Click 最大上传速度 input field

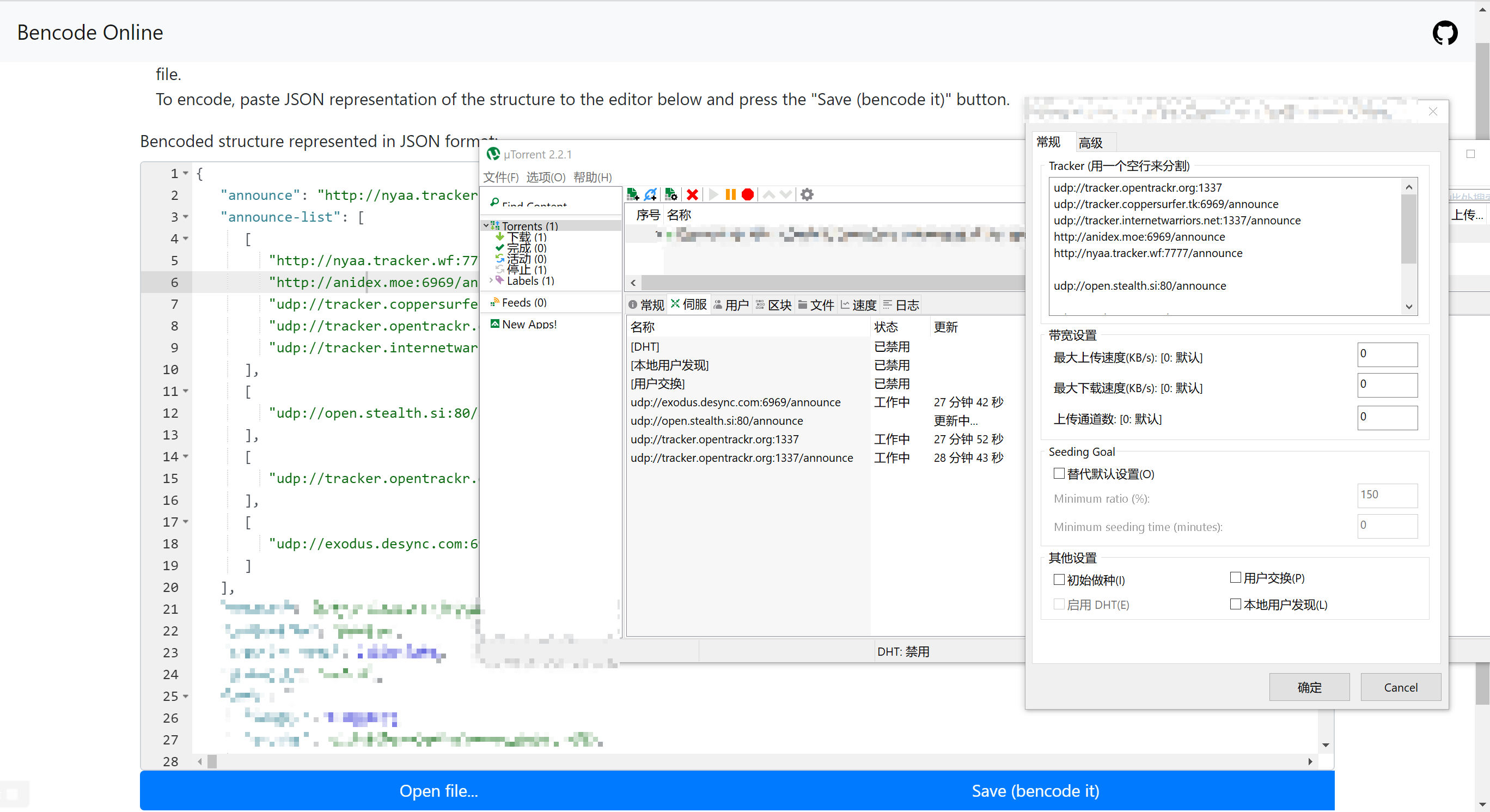(x=1387, y=354)
